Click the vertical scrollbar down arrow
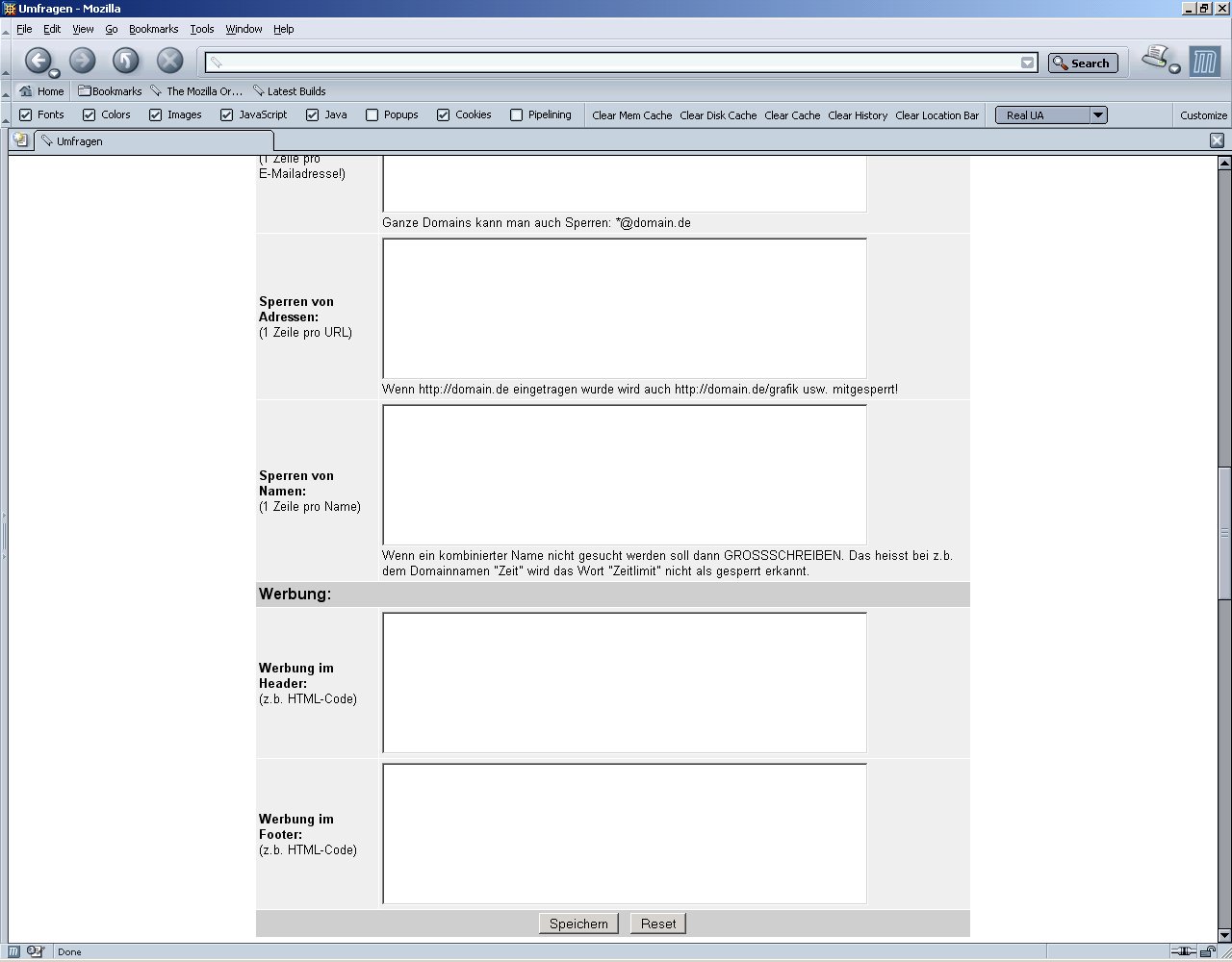1232x962 pixels. click(x=1224, y=935)
